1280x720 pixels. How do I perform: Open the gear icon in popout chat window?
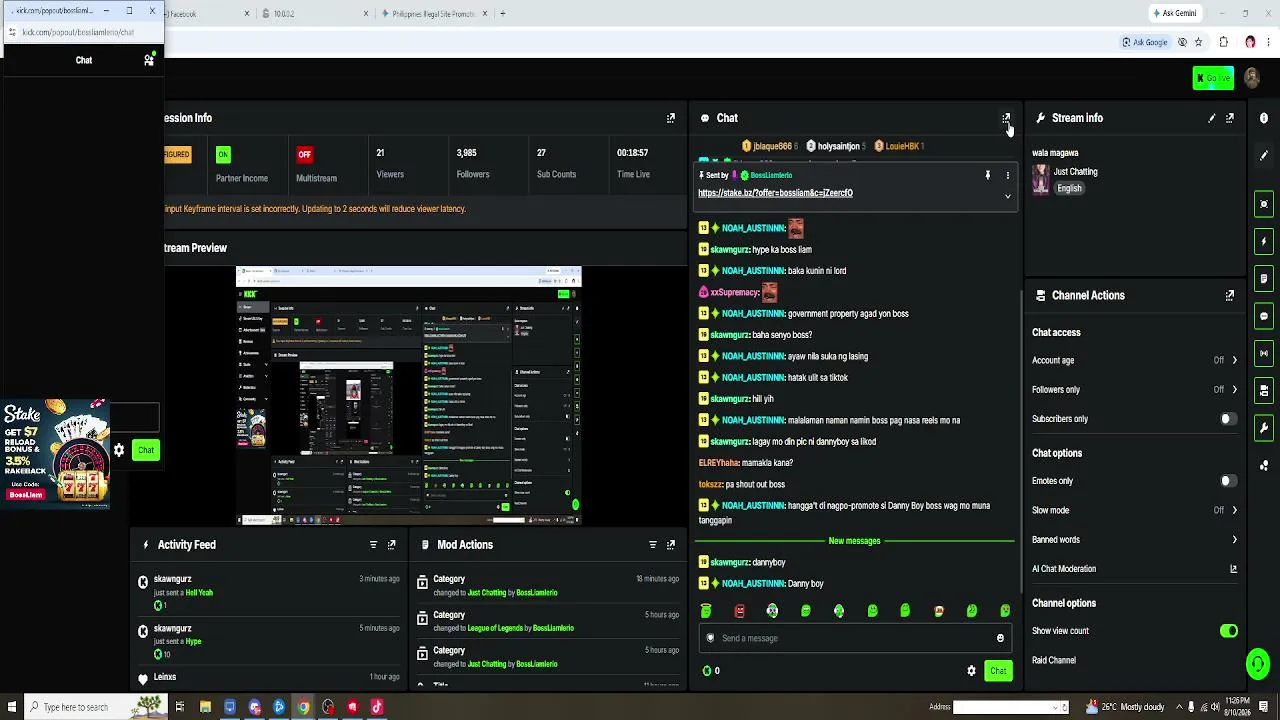coord(119,450)
